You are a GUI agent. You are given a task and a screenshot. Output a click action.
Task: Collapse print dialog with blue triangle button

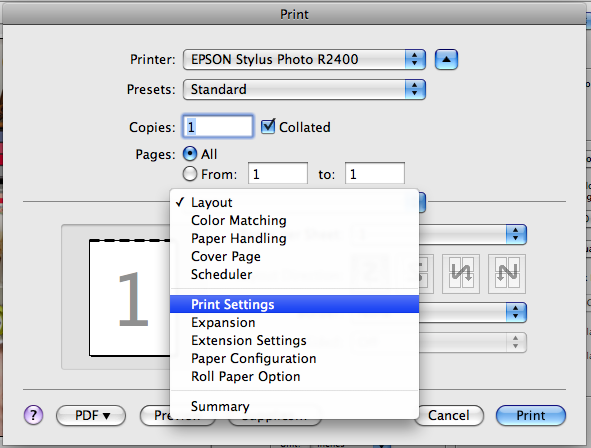[446, 60]
